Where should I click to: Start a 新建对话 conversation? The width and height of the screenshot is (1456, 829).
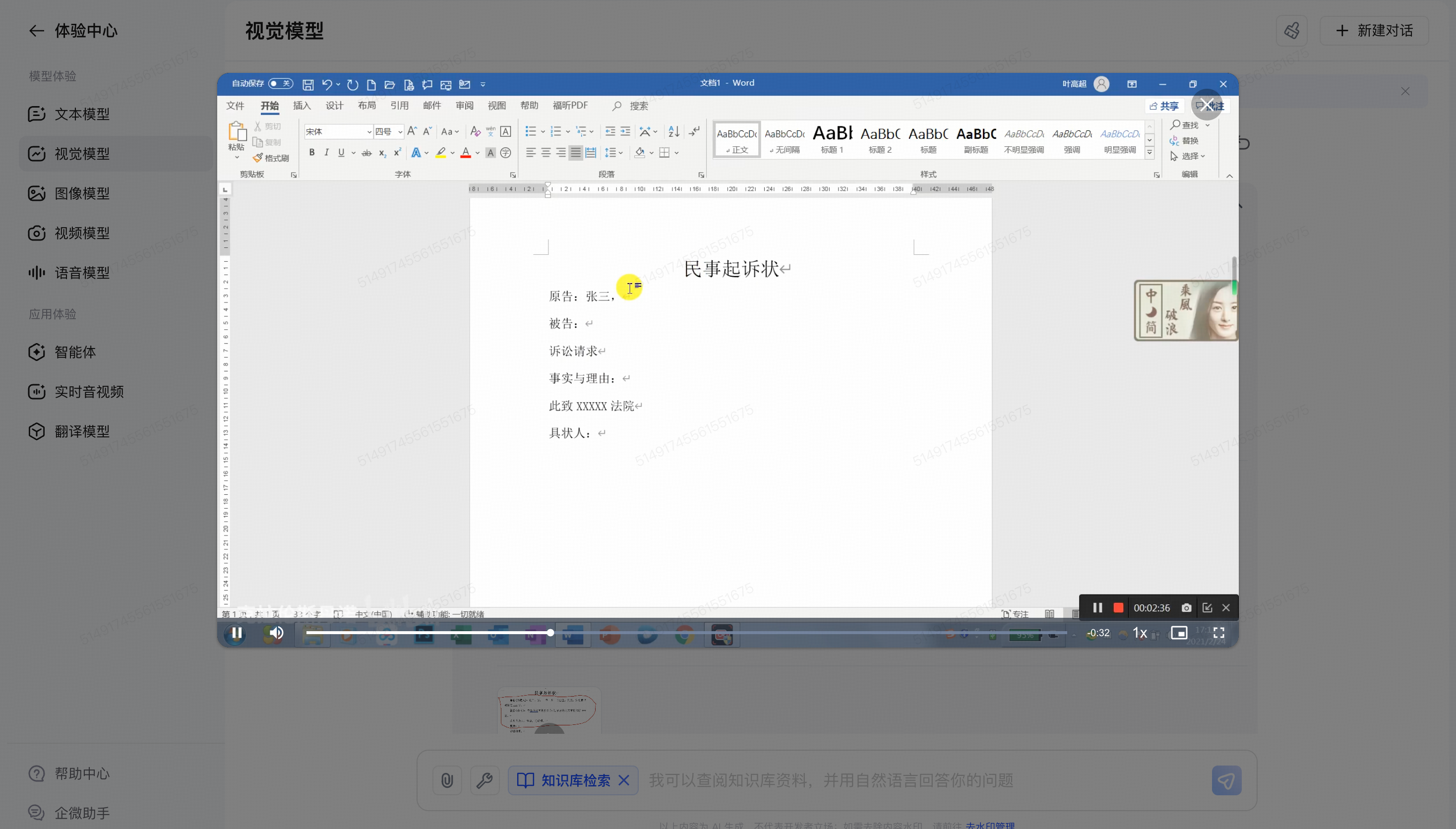1374,31
